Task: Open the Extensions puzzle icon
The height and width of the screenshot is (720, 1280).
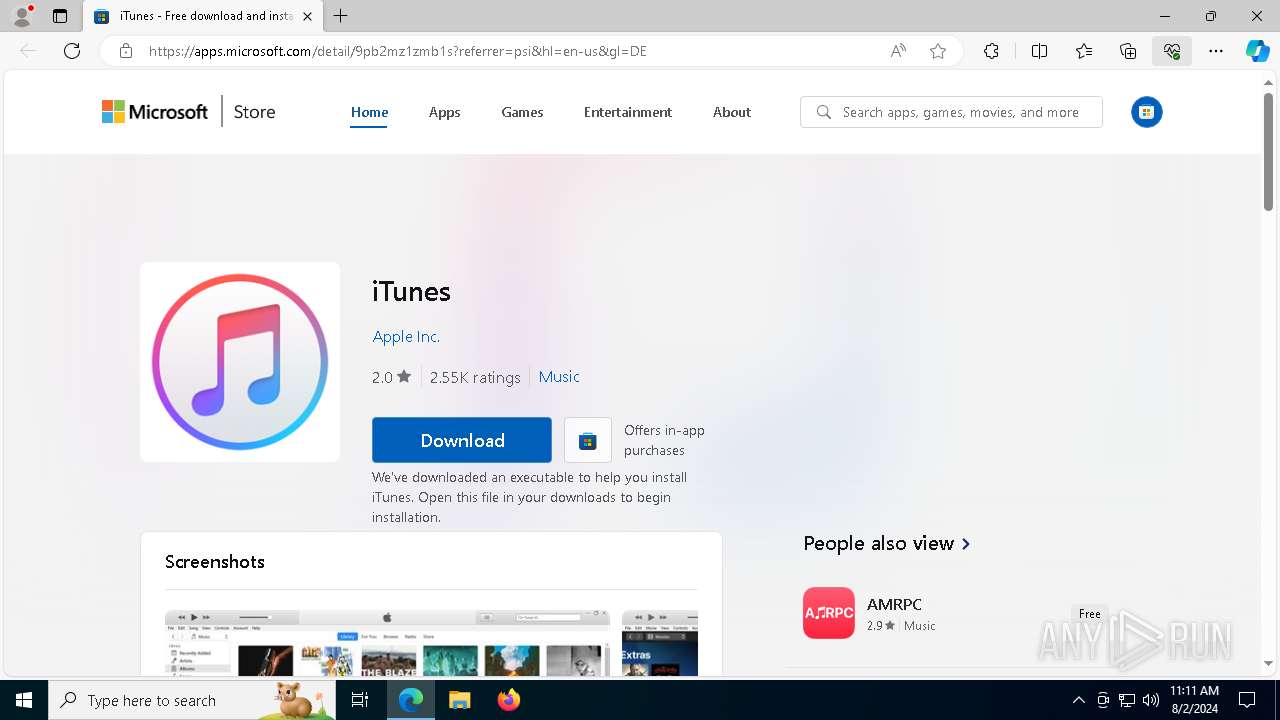Action: (x=991, y=51)
